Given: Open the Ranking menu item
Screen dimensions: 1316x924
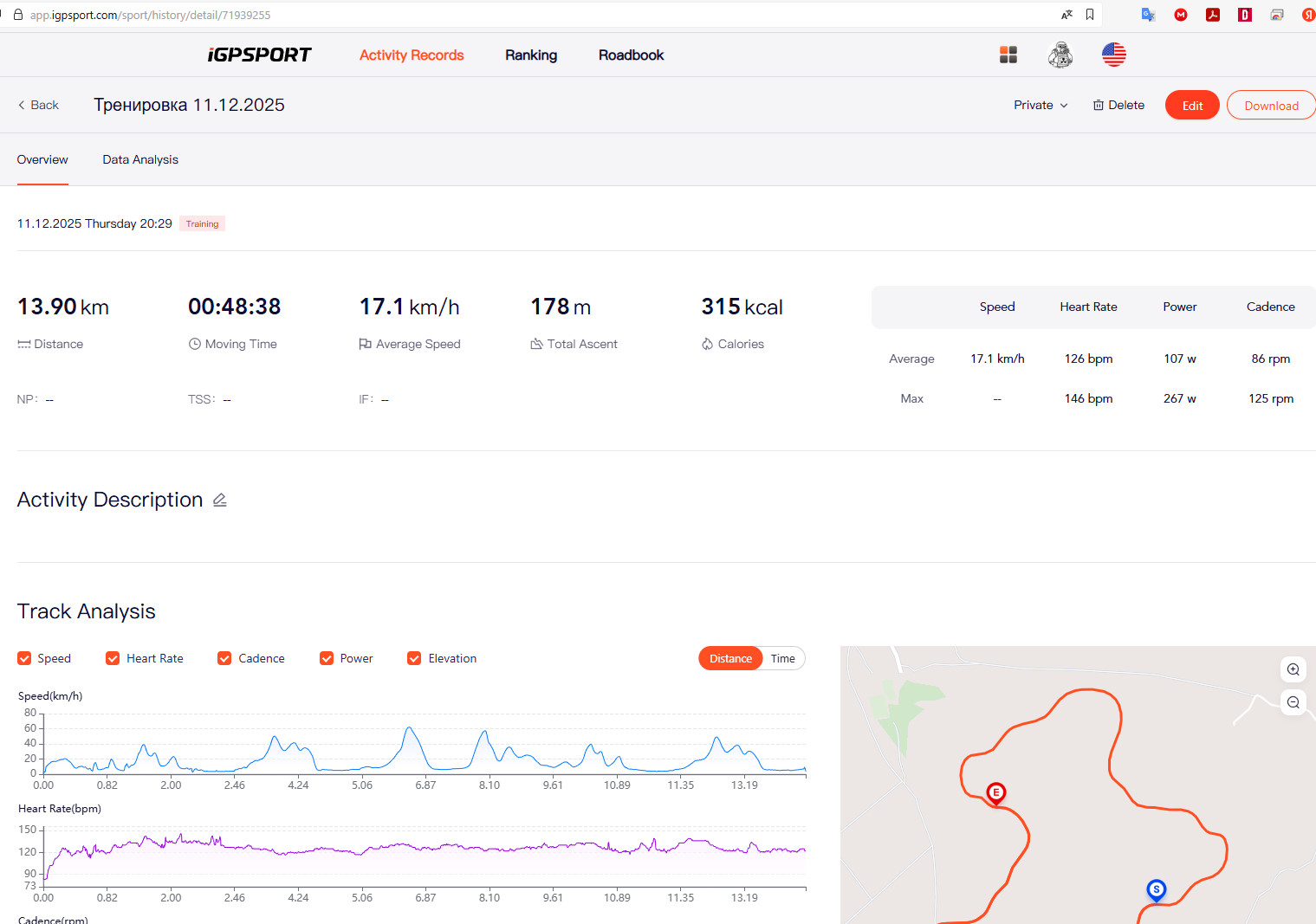Looking at the screenshot, I should point(531,55).
